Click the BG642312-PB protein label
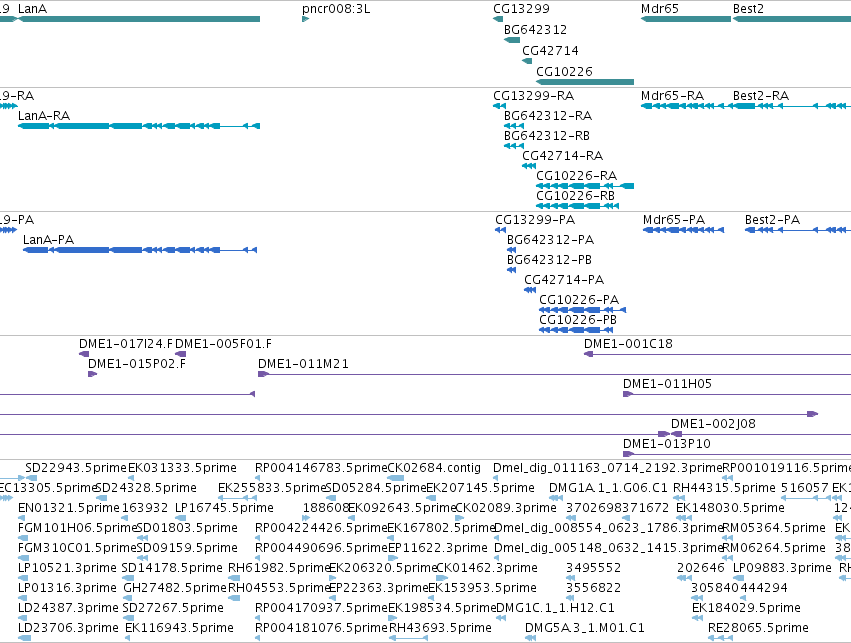Image resolution: width=851 pixels, height=643 pixels. pyautogui.click(x=549, y=260)
